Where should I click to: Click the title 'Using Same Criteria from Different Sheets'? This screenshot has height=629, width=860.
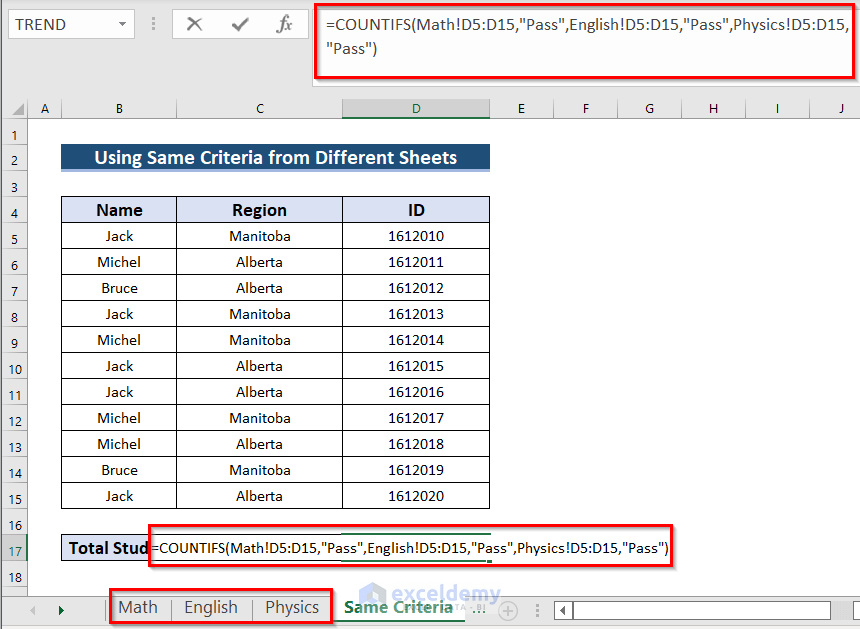[275, 157]
